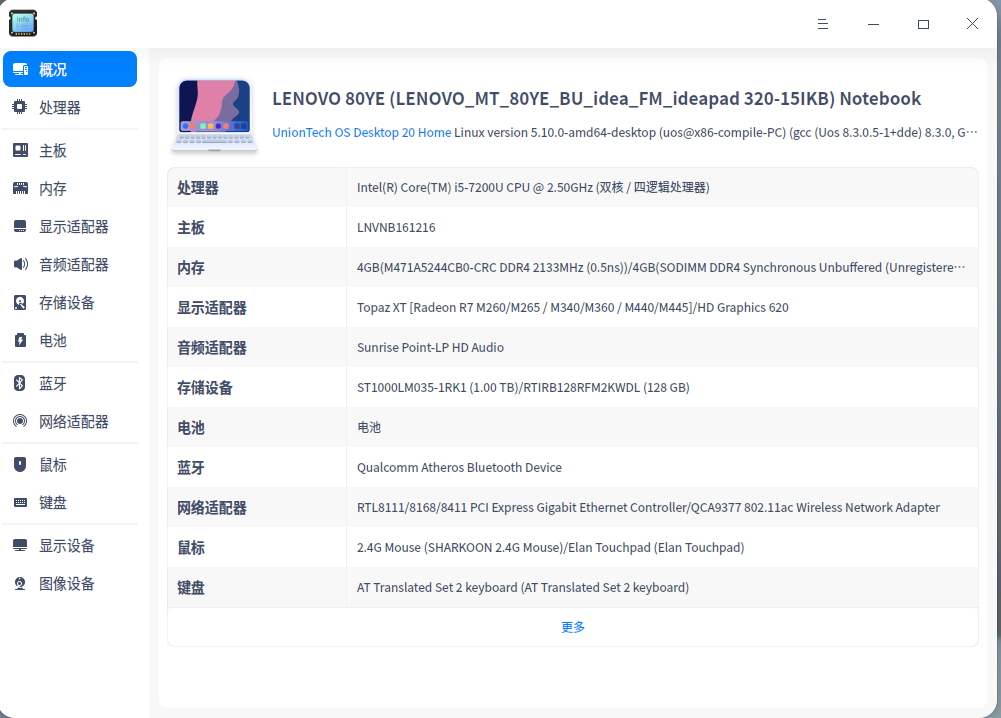Click the 键盘 row header in table
The width and height of the screenshot is (1001, 718).
[191, 588]
